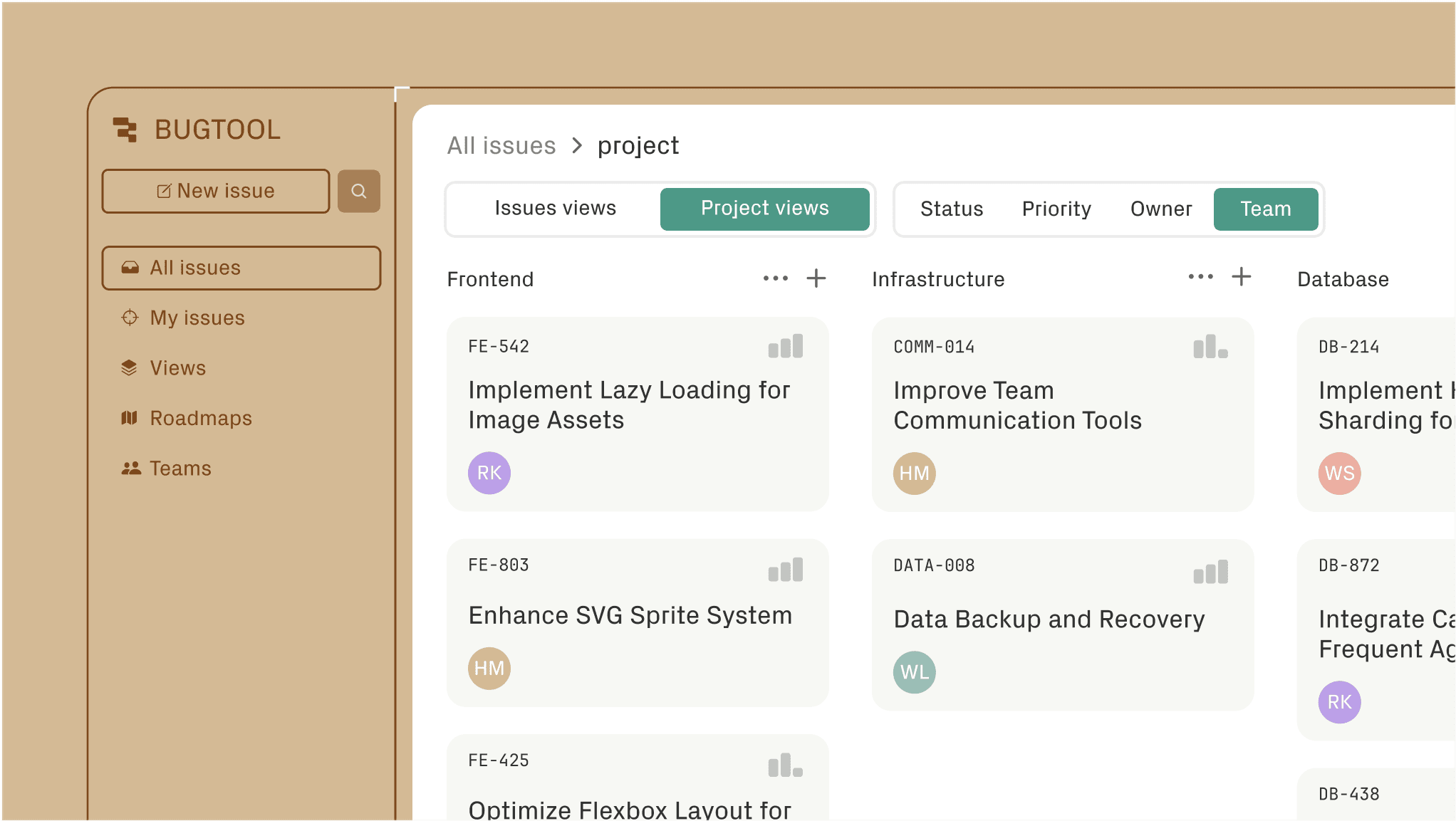
Task: Click the priority bars icon on FE-542
Action: [x=785, y=346]
